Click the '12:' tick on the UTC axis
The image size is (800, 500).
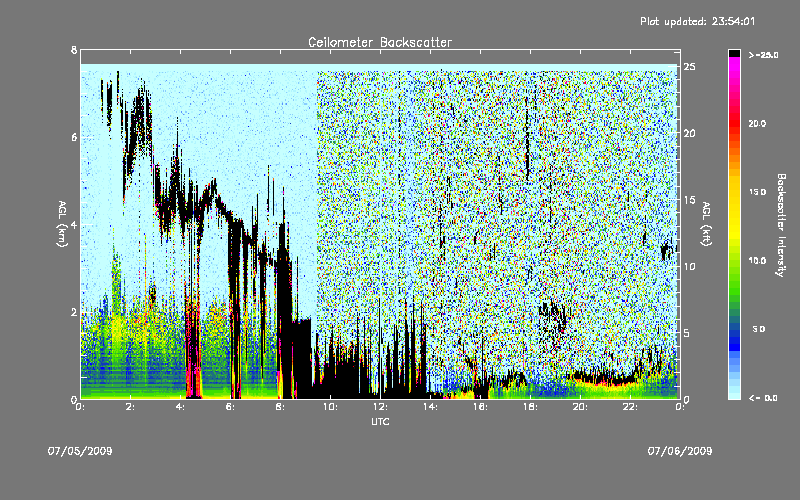tap(381, 407)
